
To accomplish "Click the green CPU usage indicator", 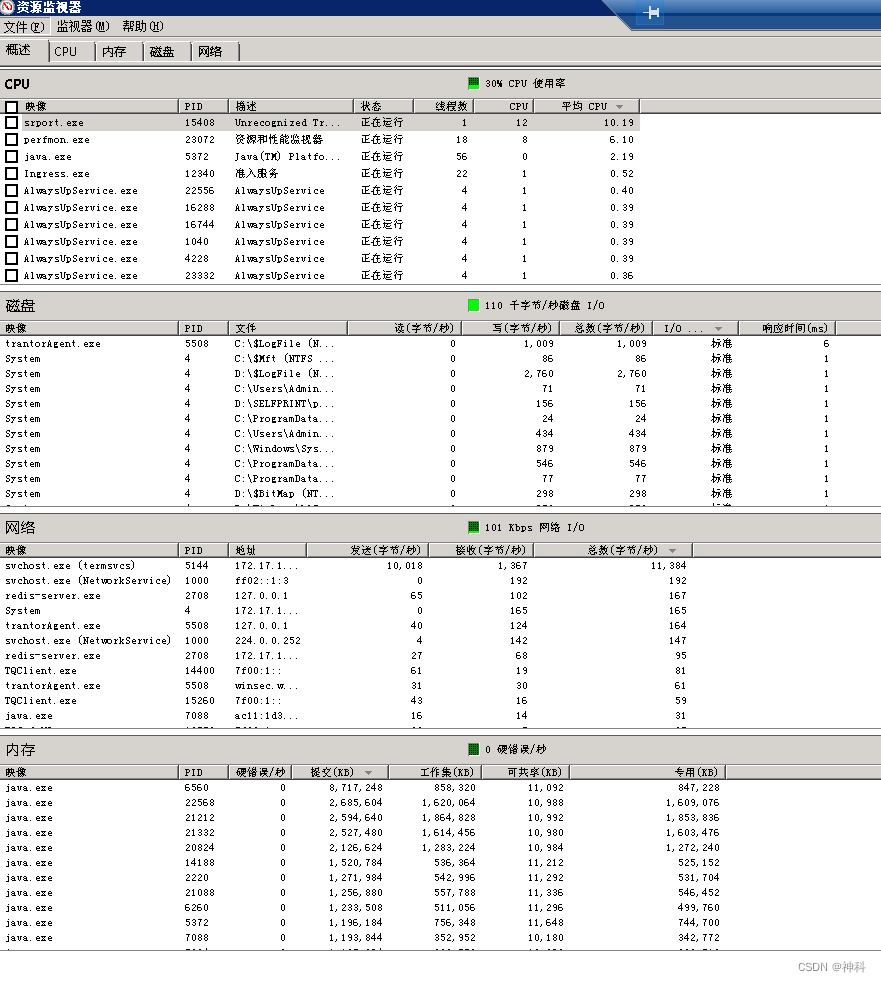I will pyautogui.click(x=473, y=83).
